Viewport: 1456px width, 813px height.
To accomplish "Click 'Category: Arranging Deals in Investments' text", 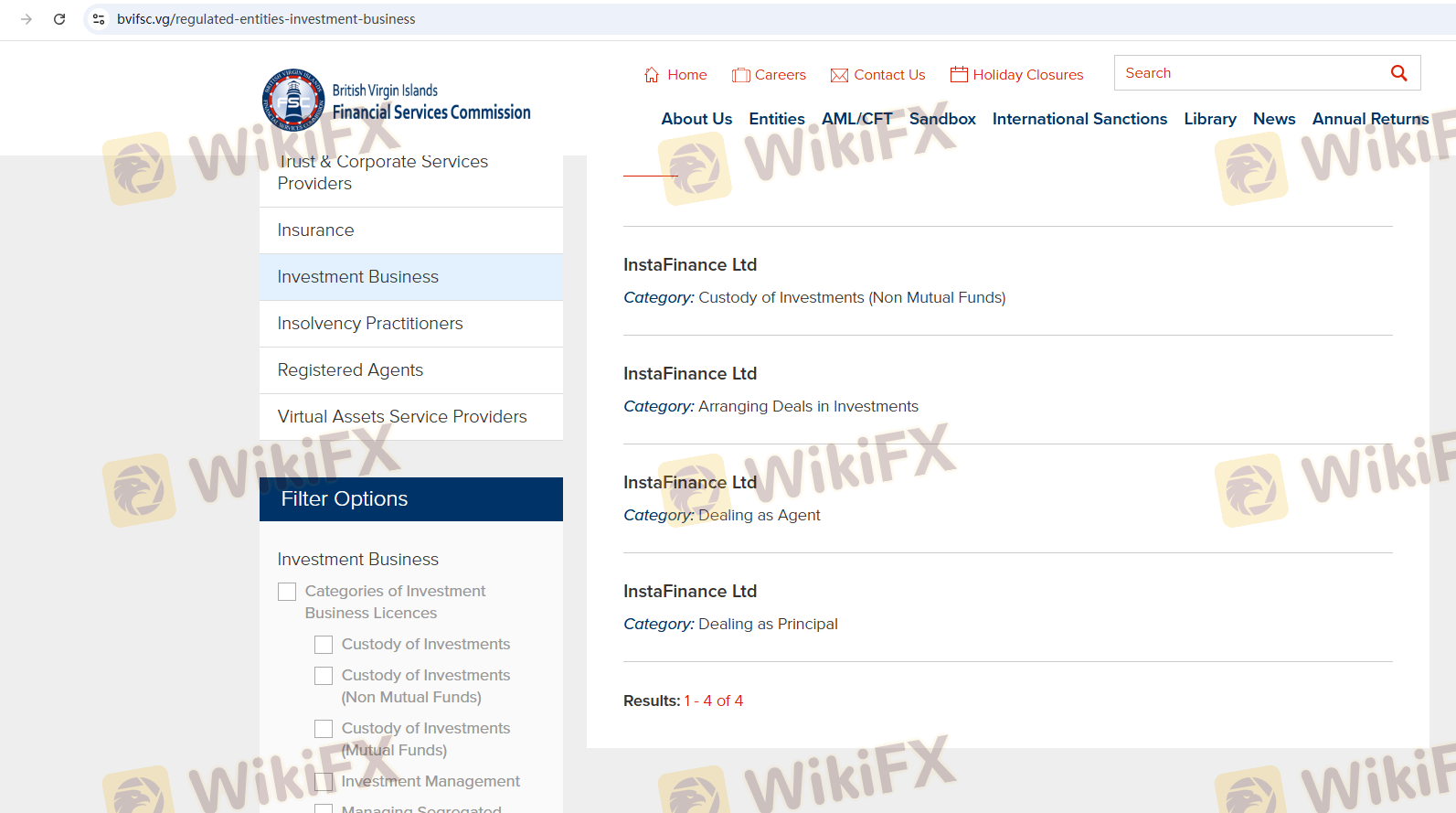I will 771,407.
